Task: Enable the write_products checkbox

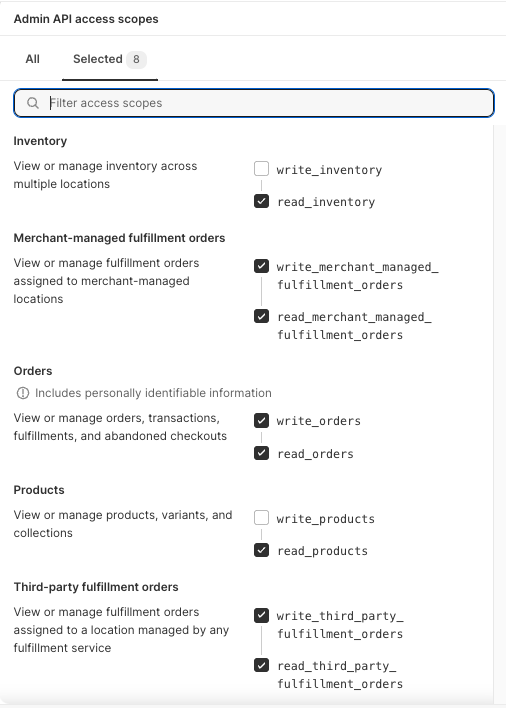Action: point(261,517)
